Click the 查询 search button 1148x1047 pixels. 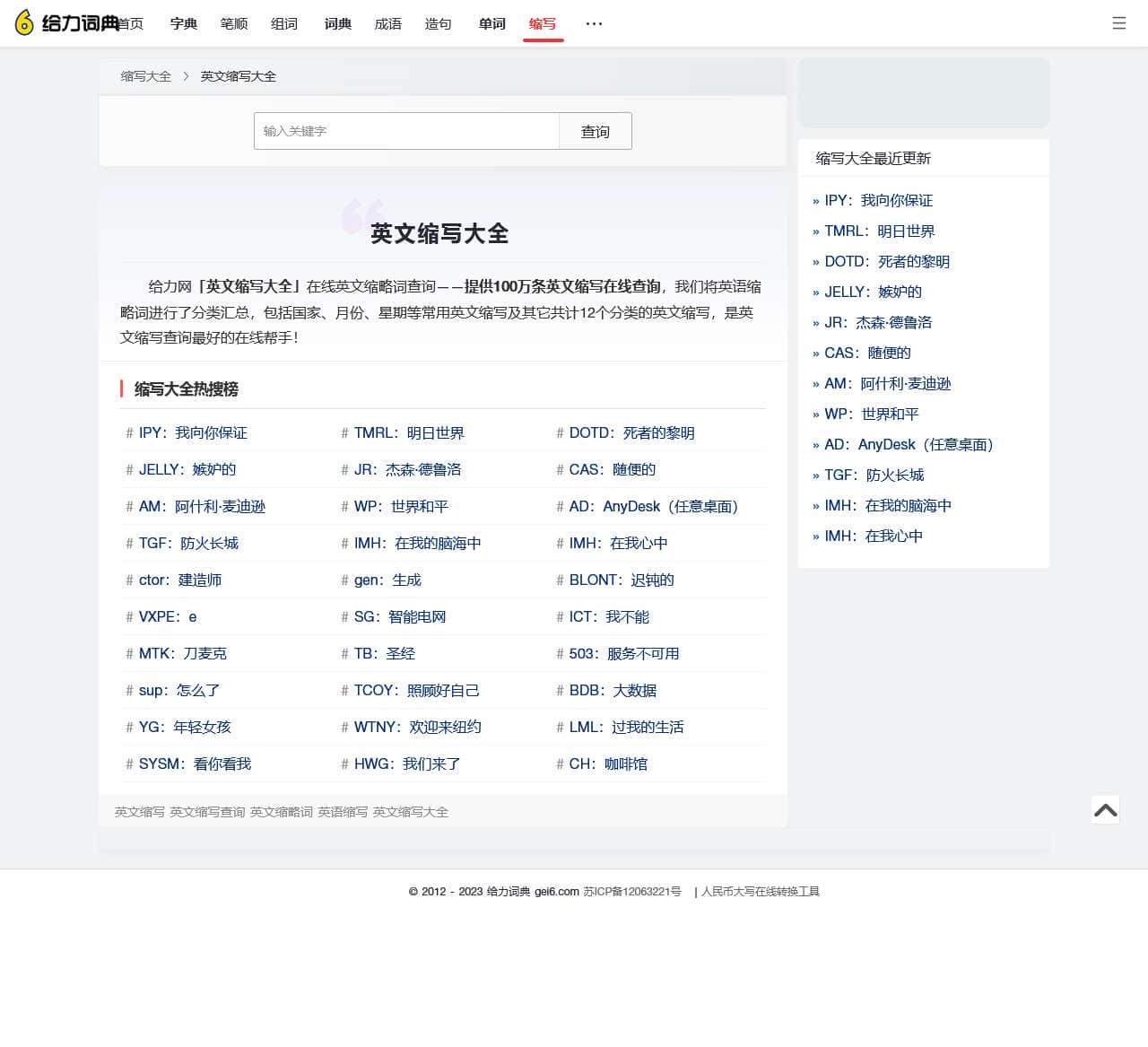(595, 132)
